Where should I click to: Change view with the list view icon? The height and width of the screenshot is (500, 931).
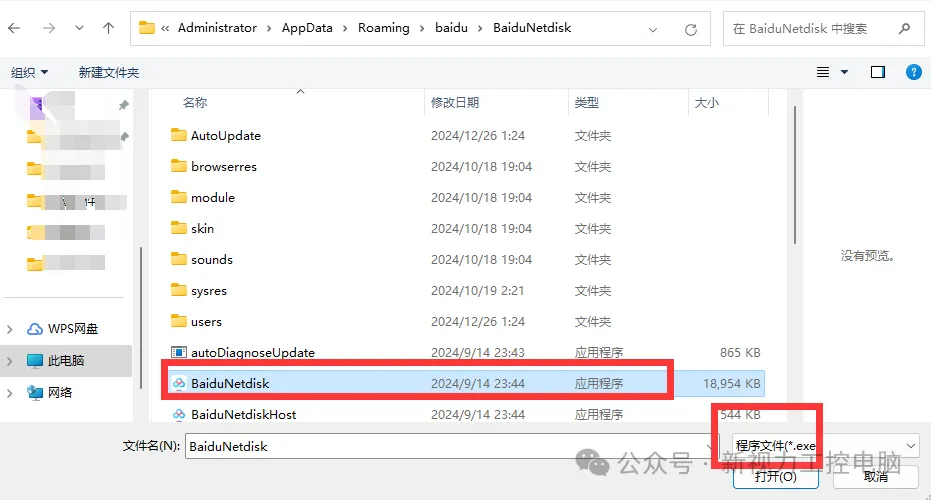coord(823,72)
